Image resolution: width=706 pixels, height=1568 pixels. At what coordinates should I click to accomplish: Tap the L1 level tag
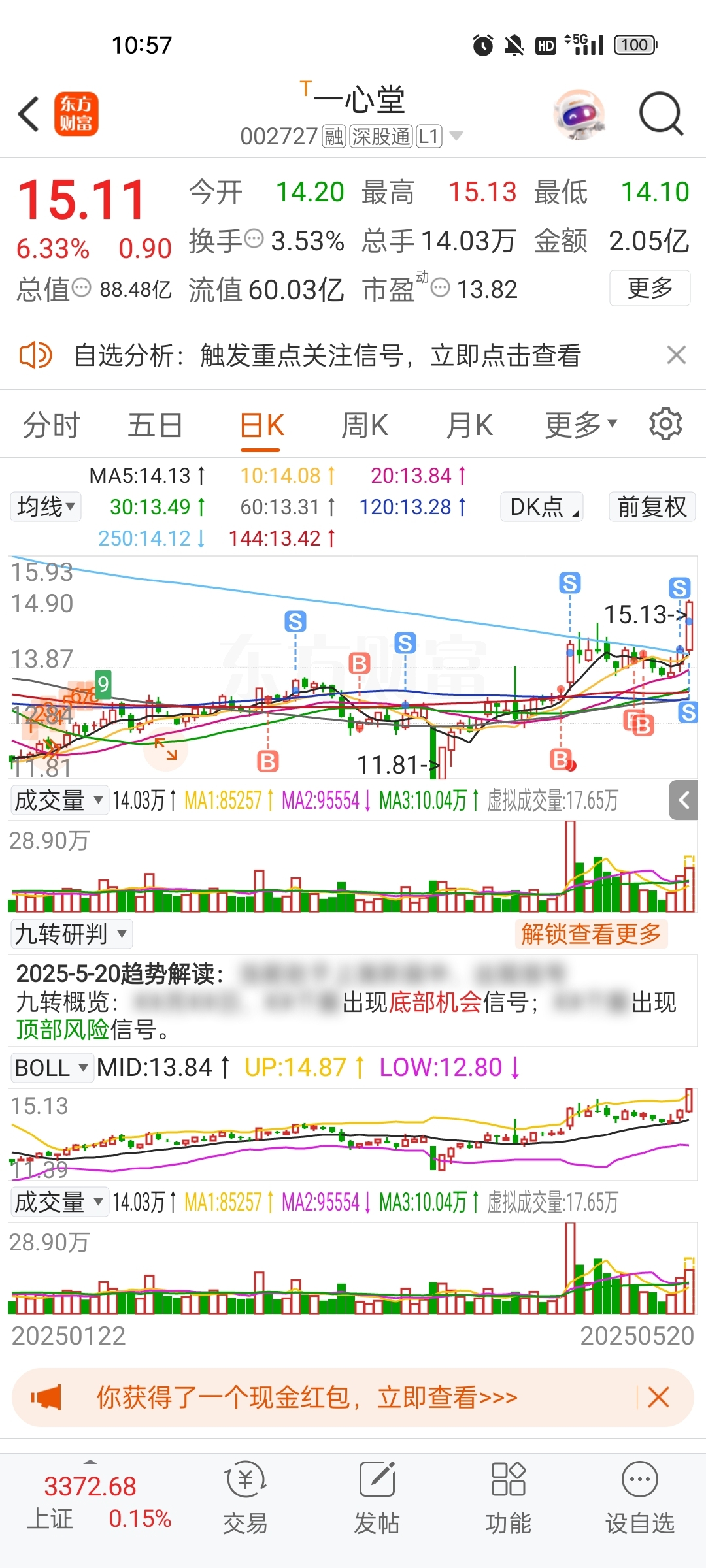point(429,136)
